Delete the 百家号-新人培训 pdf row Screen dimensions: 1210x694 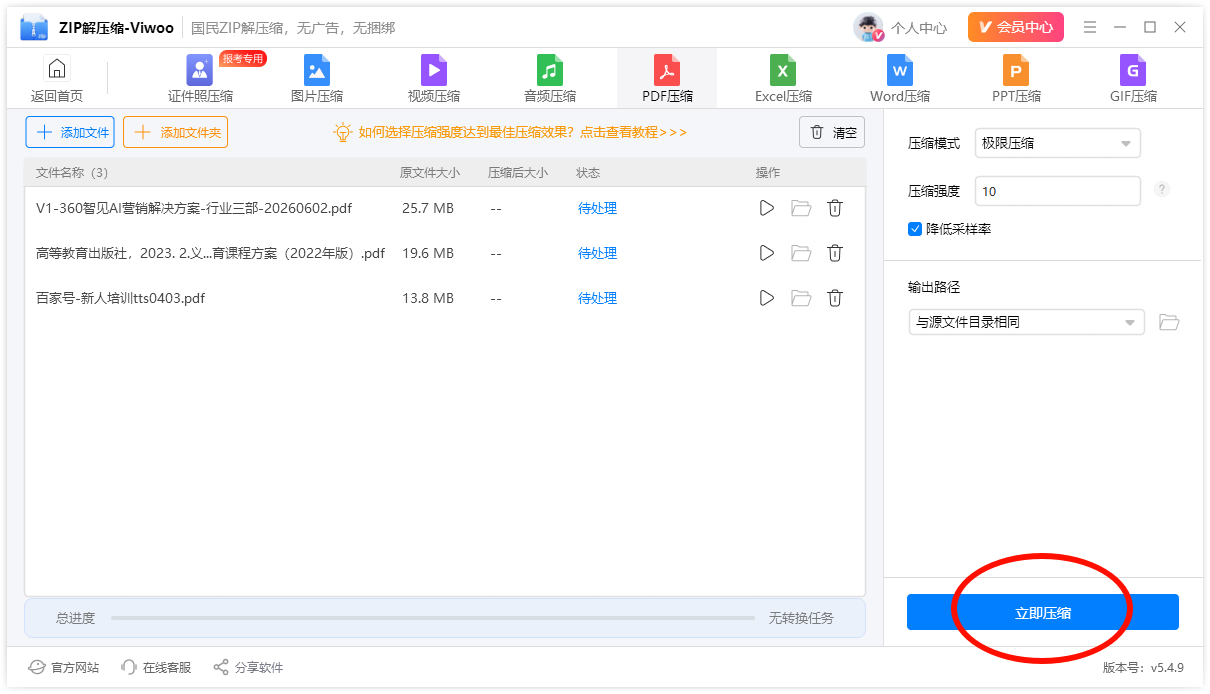(835, 298)
